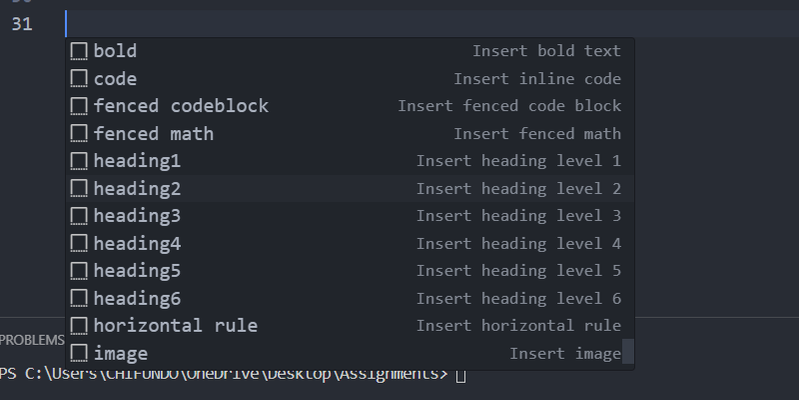Image resolution: width=799 pixels, height=400 pixels.
Task: Choose the inline code suggestion
Action: point(115,79)
